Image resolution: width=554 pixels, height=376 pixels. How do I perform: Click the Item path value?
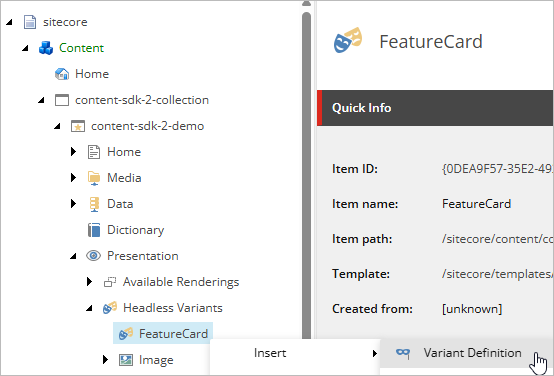pyautogui.click(x=497, y=239)
